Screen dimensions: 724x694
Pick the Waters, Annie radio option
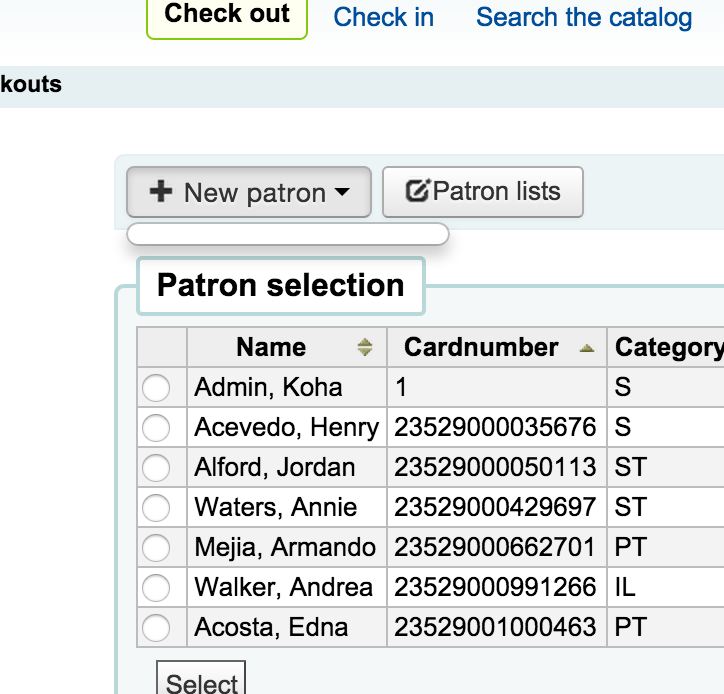coord(156,507)
